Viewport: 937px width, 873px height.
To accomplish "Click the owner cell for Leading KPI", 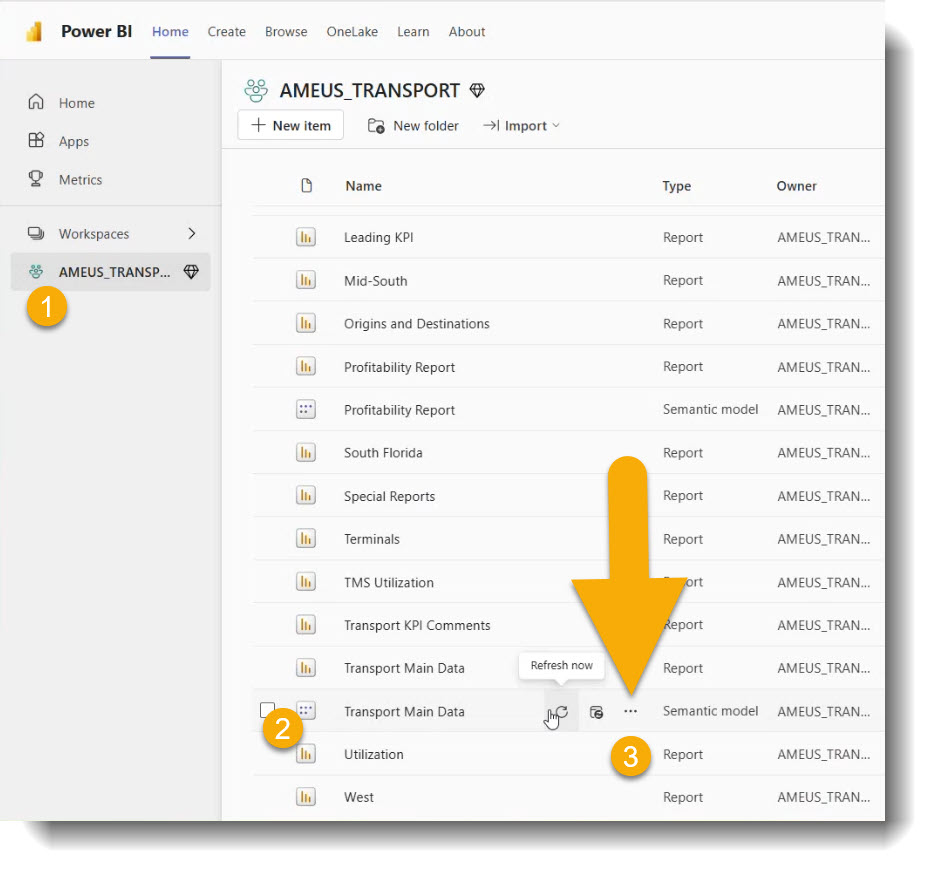I will [x=823, y=237].
